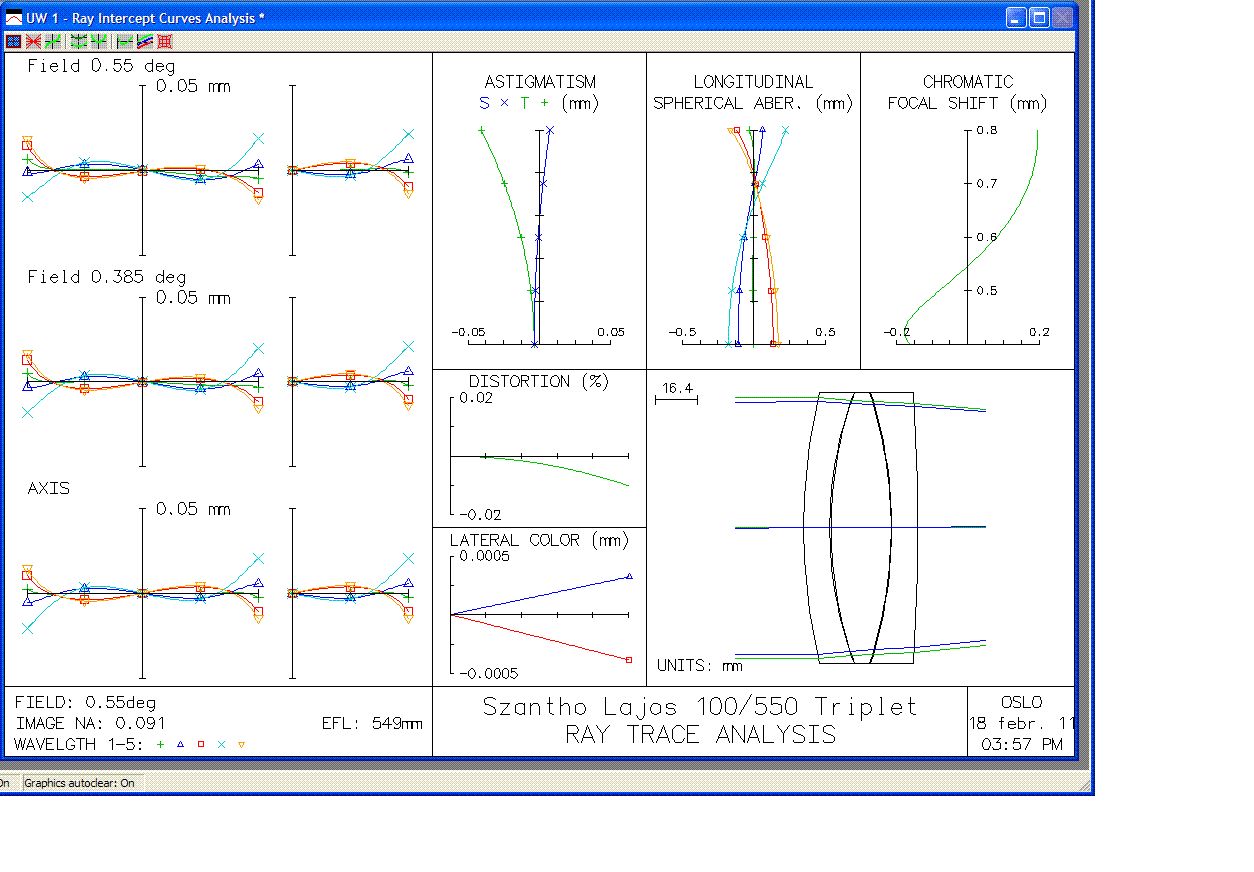Click the red converging rays toolbar icon

tap(33, 41)
